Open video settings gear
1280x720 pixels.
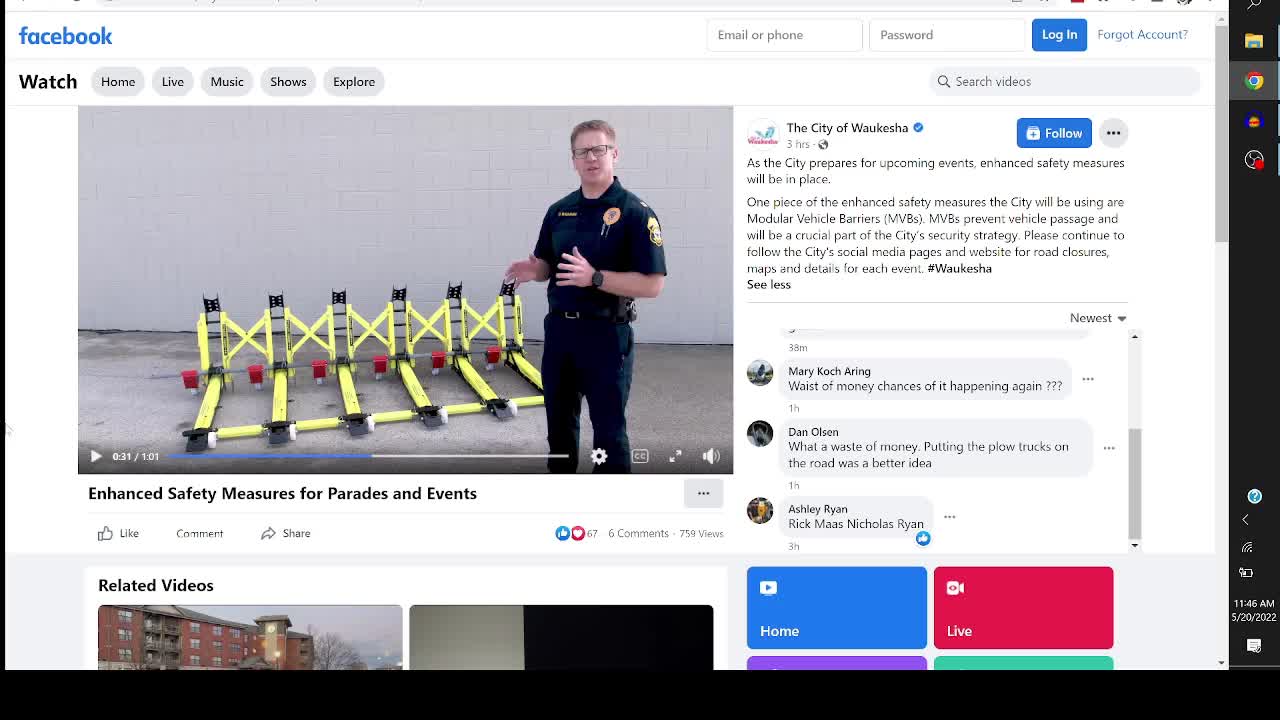tap(598, 456)
